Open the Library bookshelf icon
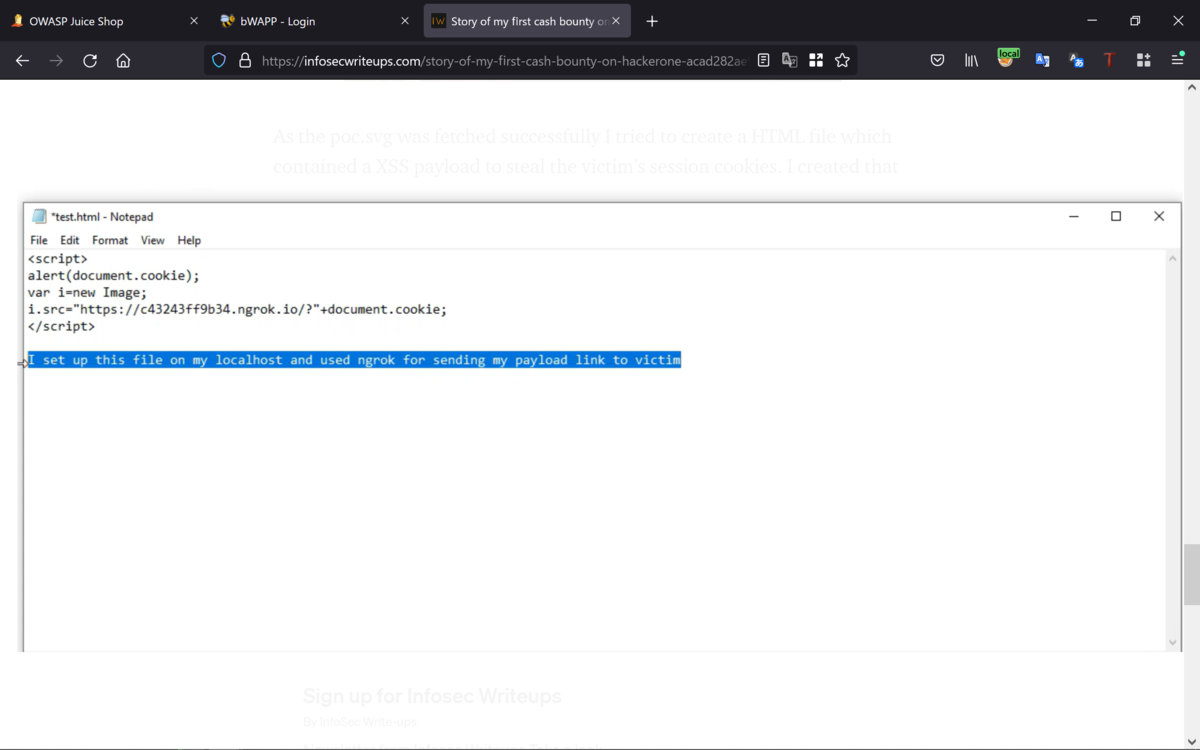 point(971,61)
